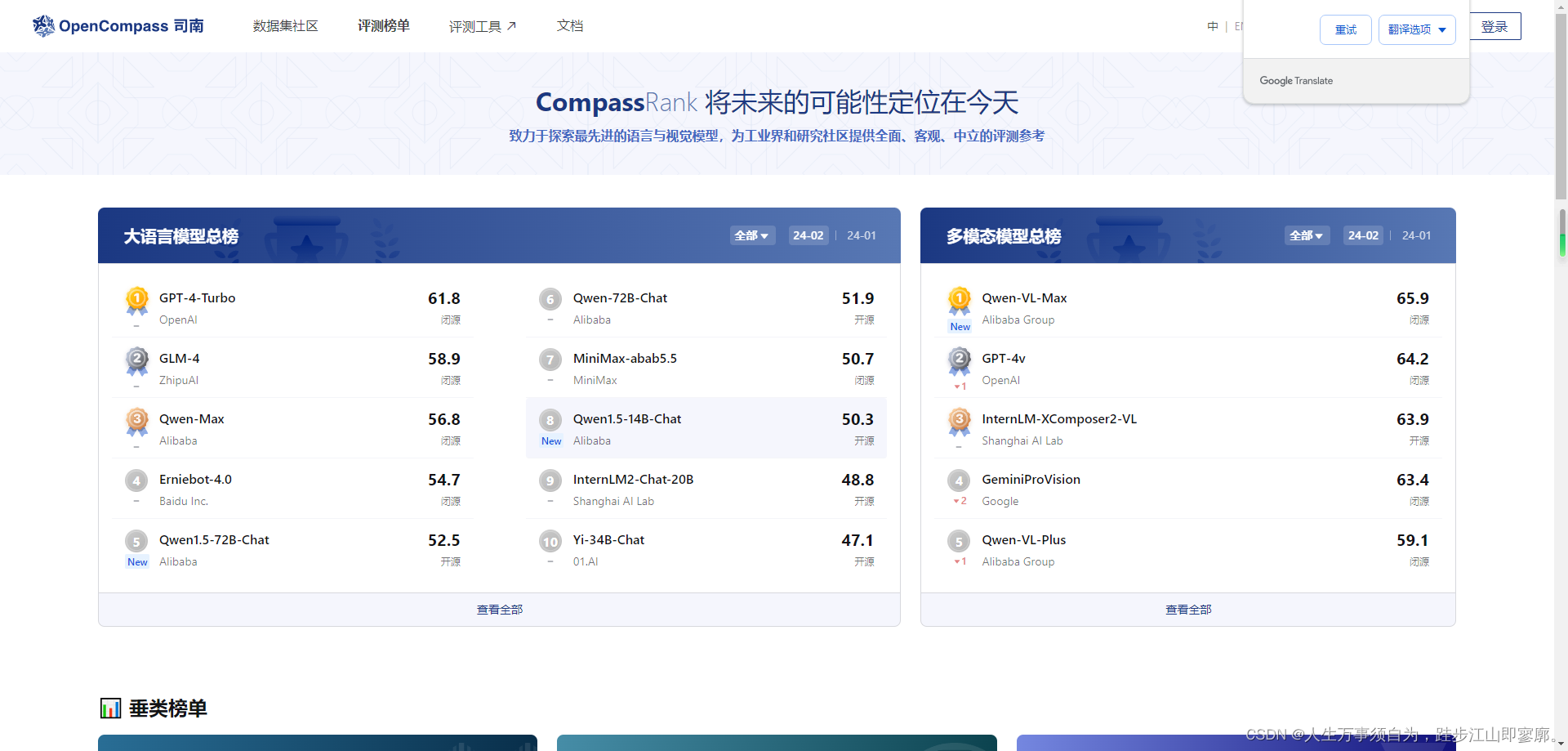Viewport: 1568px width, 751px height.
Task: Click the silver medal beside GPT-4v
Action: [960, 362]
